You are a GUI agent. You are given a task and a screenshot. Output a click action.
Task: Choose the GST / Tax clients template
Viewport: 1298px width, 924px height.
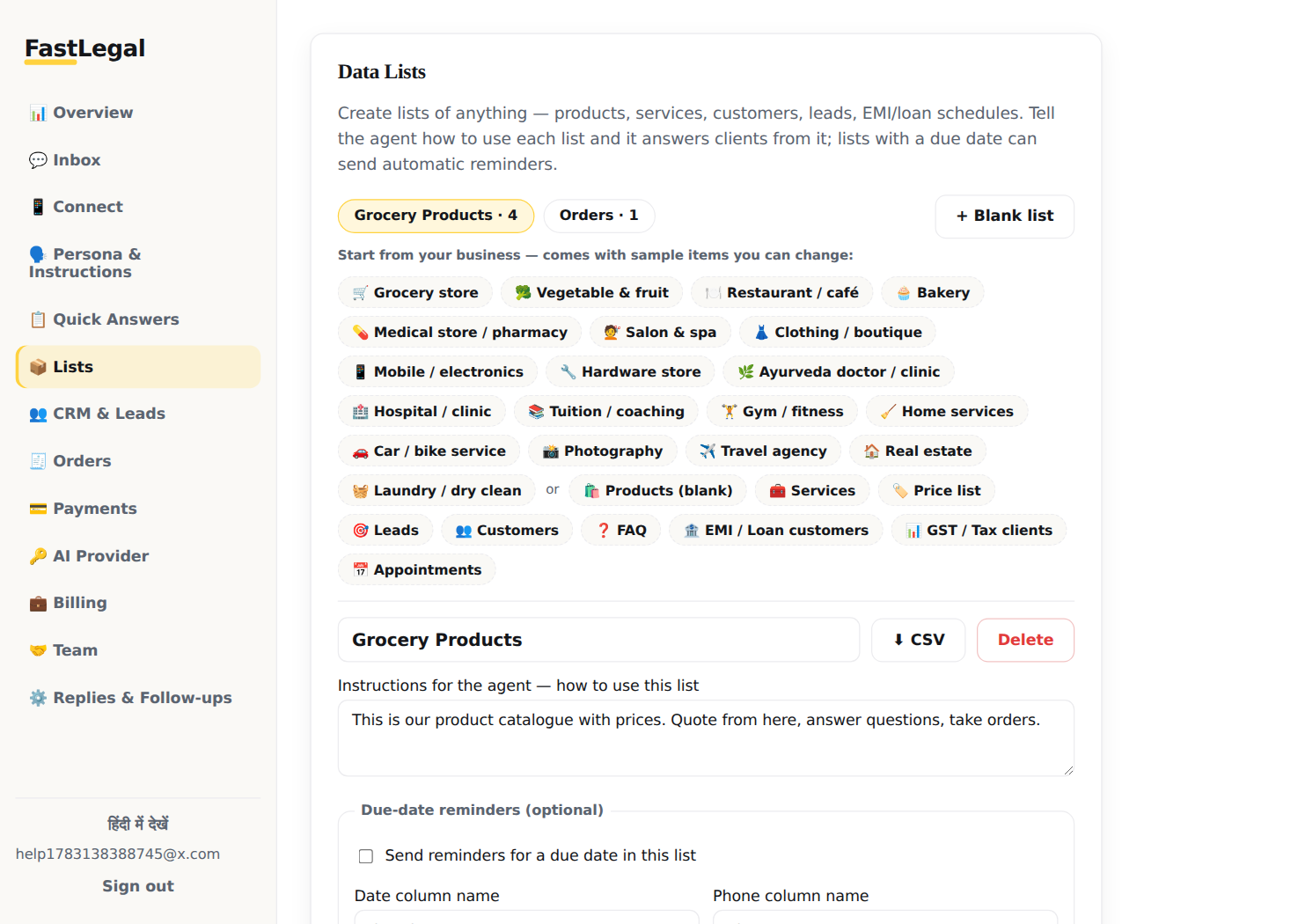979,531
